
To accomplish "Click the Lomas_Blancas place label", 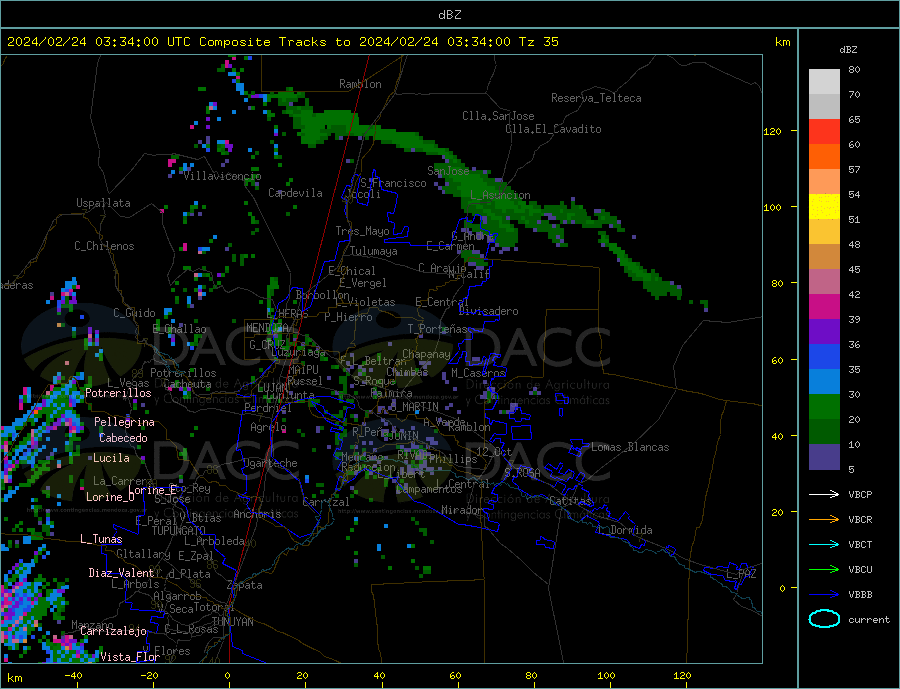I will tap(630, 447).
